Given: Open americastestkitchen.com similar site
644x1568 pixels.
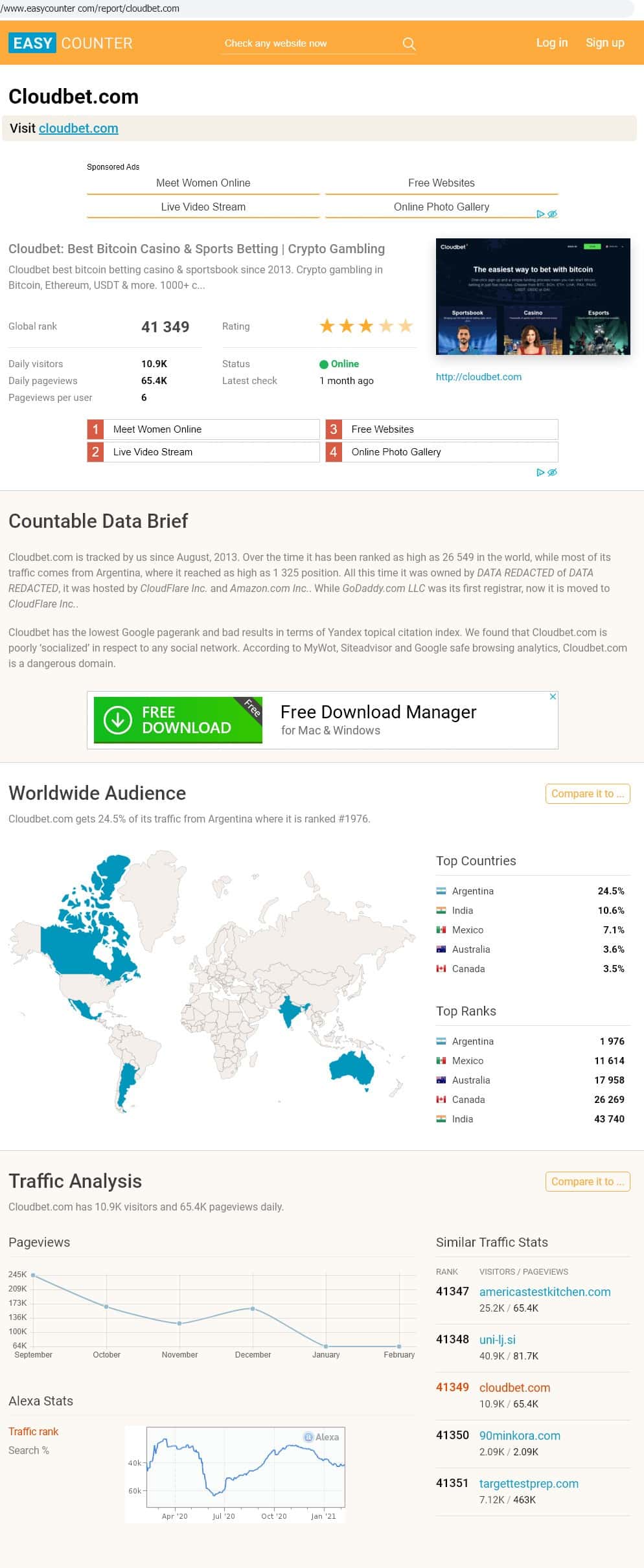Looking at the screenshot, I should [545, 1291].
